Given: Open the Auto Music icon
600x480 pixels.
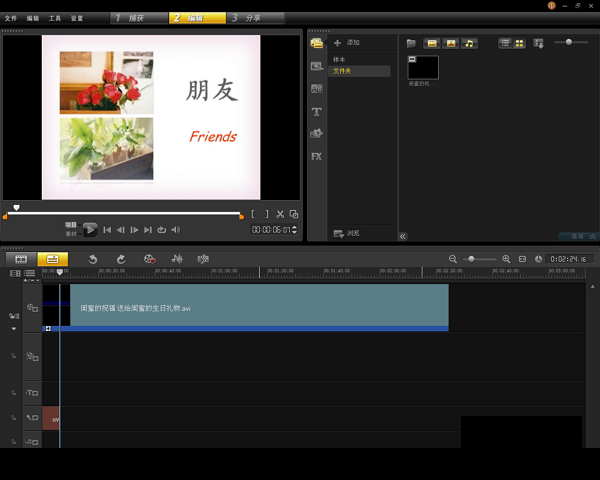Looking at the screenshot, I should coord(203,259).
